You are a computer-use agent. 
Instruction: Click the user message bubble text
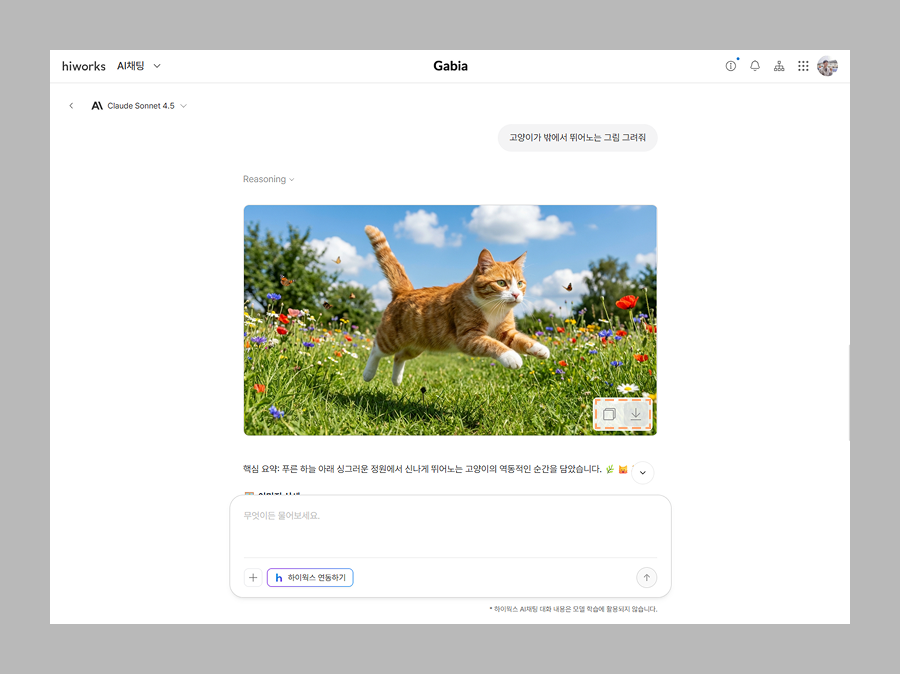pos(577,138)
